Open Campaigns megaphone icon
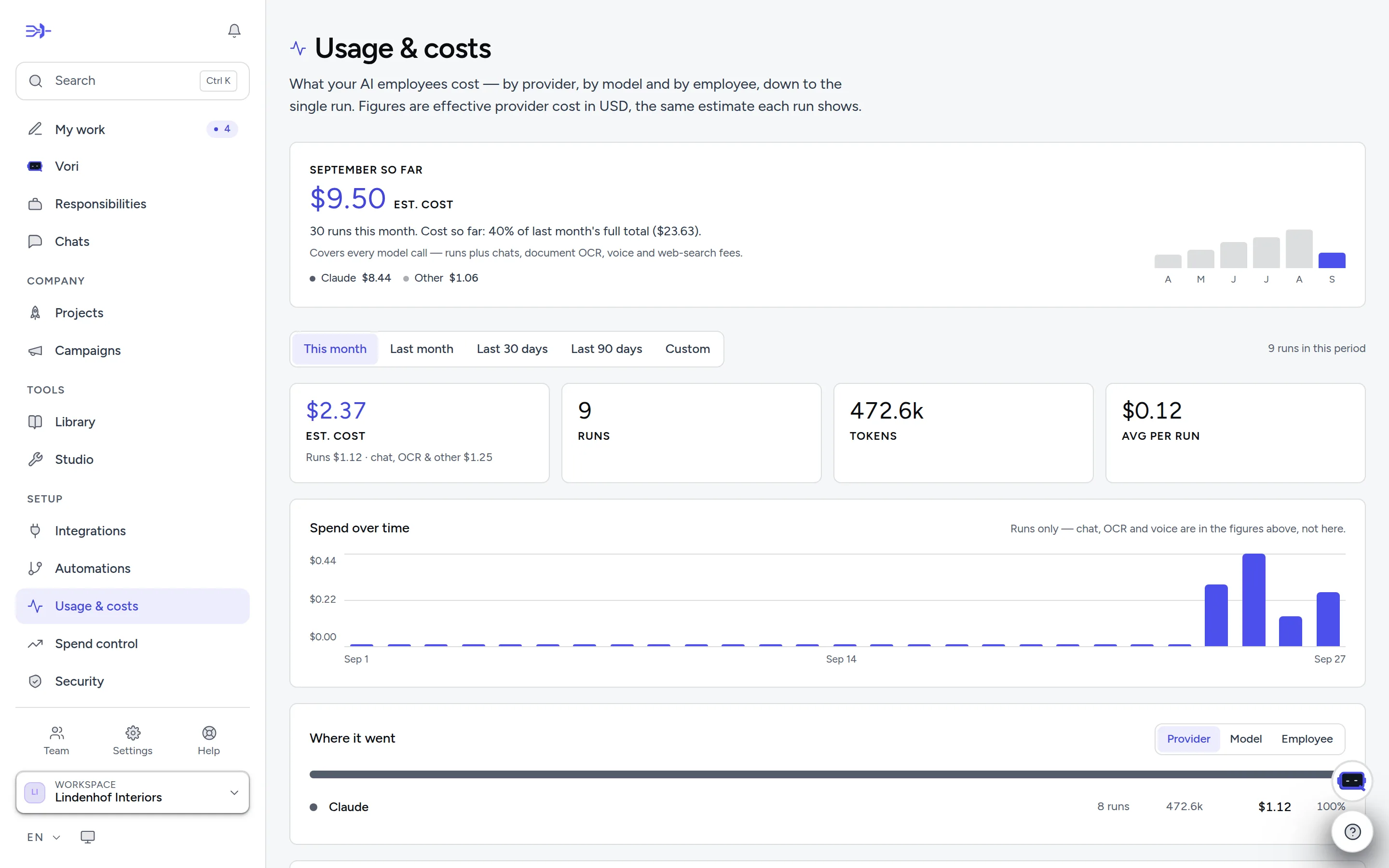The height and width of the screenshot is (868, 1389). [35, 350]
